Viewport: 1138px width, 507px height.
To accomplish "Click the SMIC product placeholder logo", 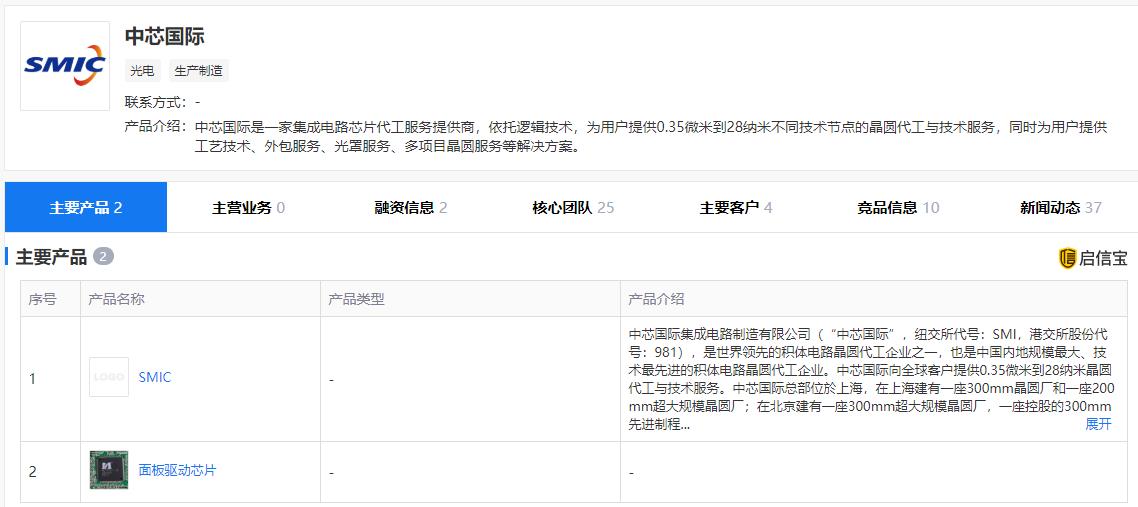I will [109, 377].
